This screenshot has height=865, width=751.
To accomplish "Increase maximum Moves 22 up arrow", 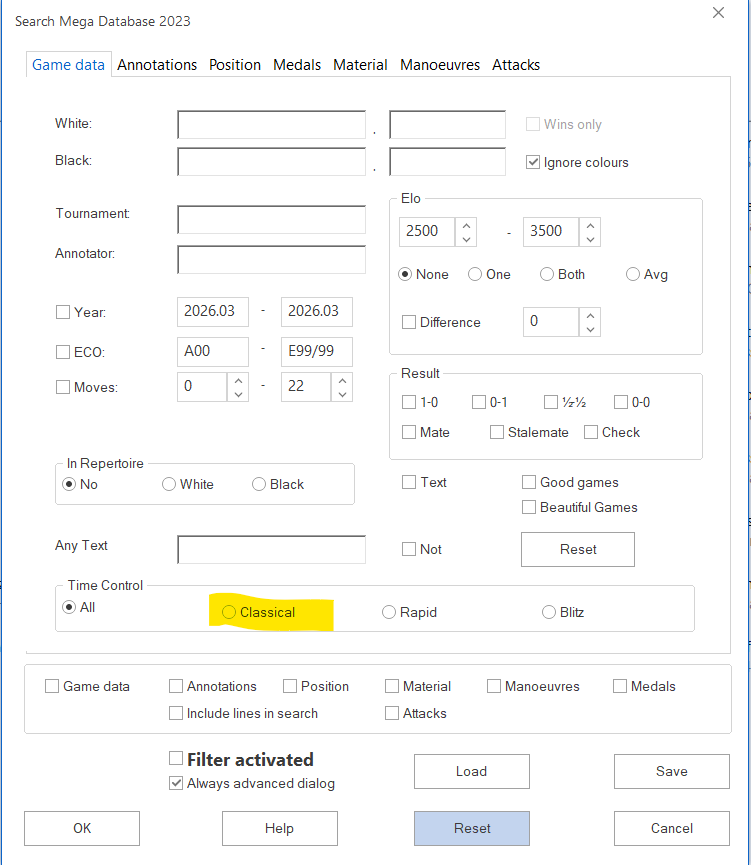I will point(342,381).
